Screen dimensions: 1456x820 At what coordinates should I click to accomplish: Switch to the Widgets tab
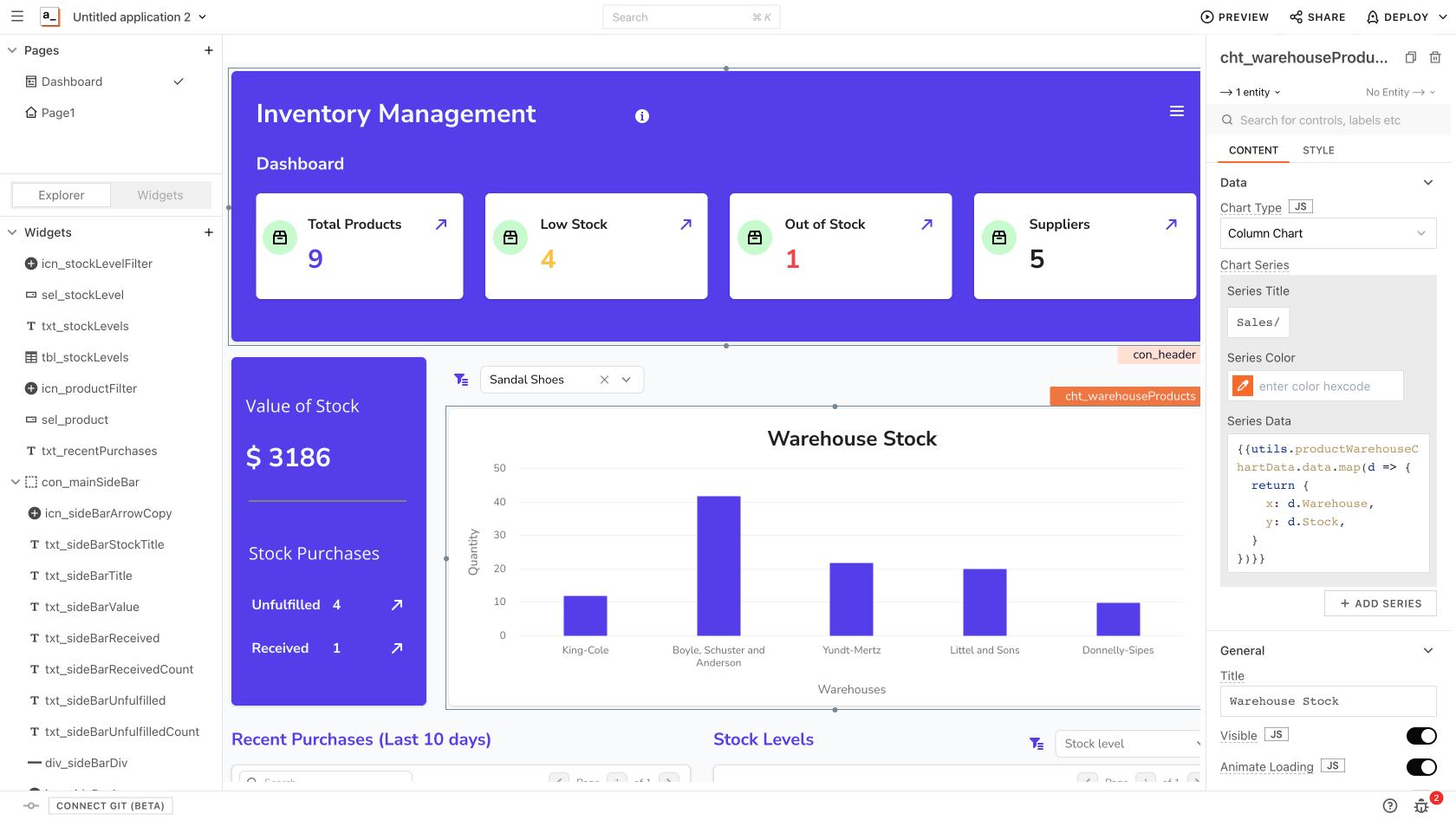click(159, 195)
